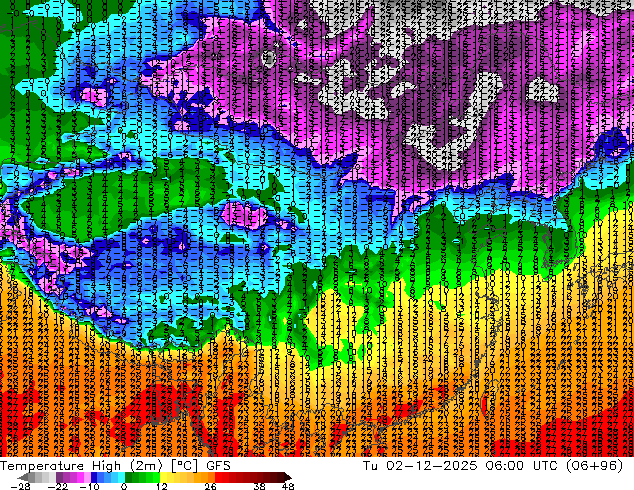Image resolution: width=634 pixels, height=490 pixels.
Task: Click the 48 label on the color scale
Action: tap(288, 486)
